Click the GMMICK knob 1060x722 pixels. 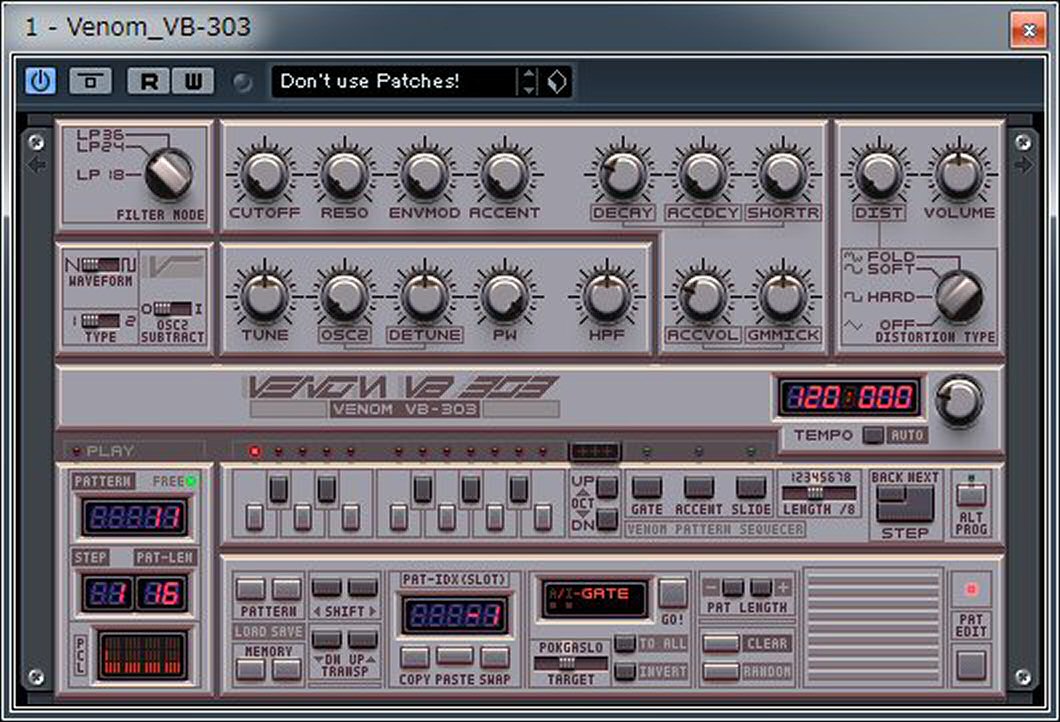pos(783,296)
